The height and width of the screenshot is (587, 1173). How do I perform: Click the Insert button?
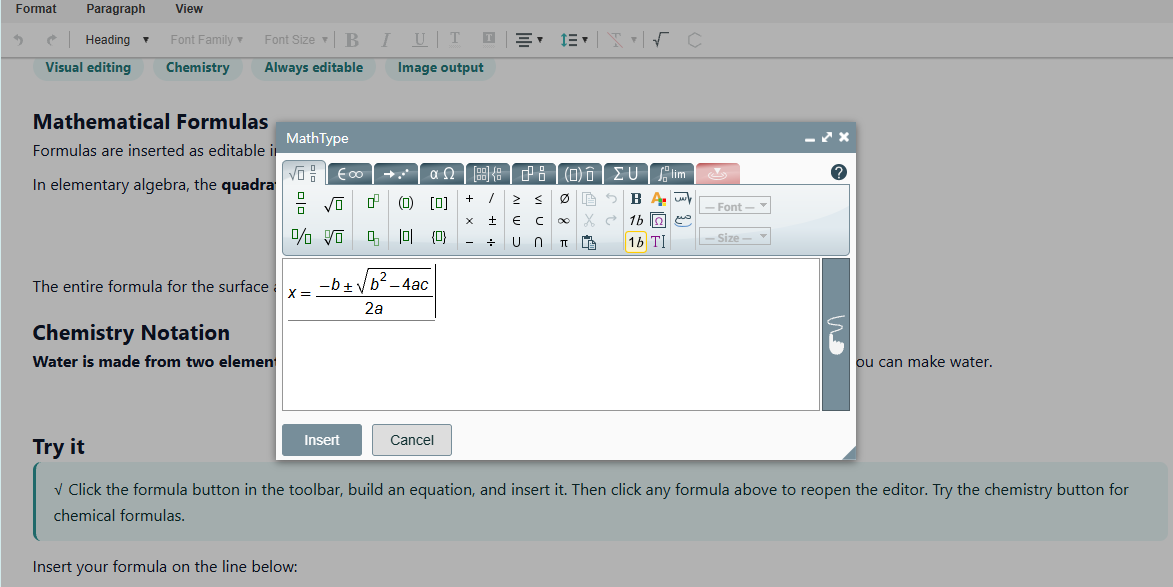[322, 440]
